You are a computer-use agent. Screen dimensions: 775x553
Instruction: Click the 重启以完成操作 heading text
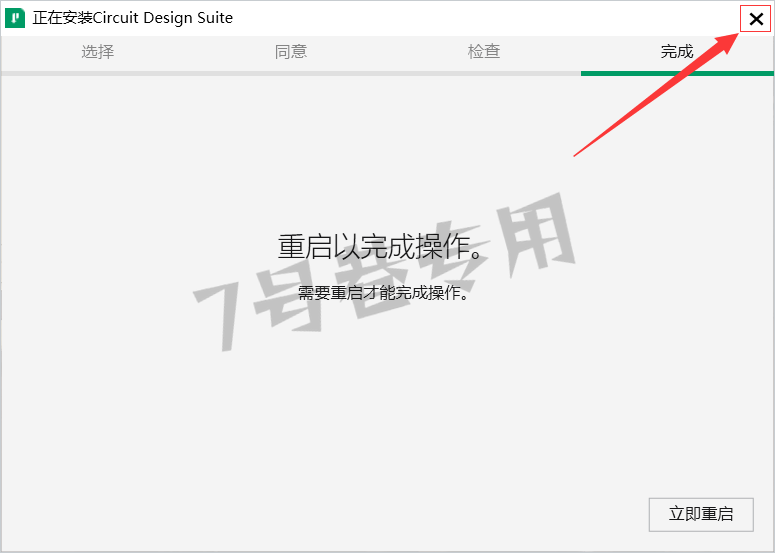[x=381, y=246]
